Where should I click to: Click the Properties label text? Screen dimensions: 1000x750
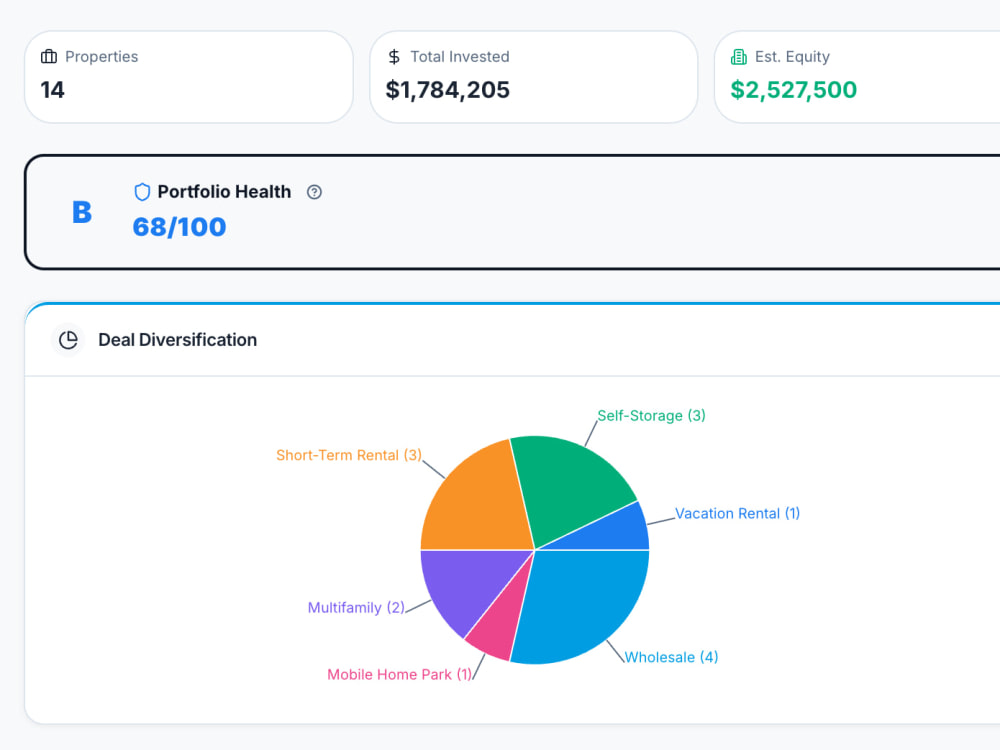101,57
